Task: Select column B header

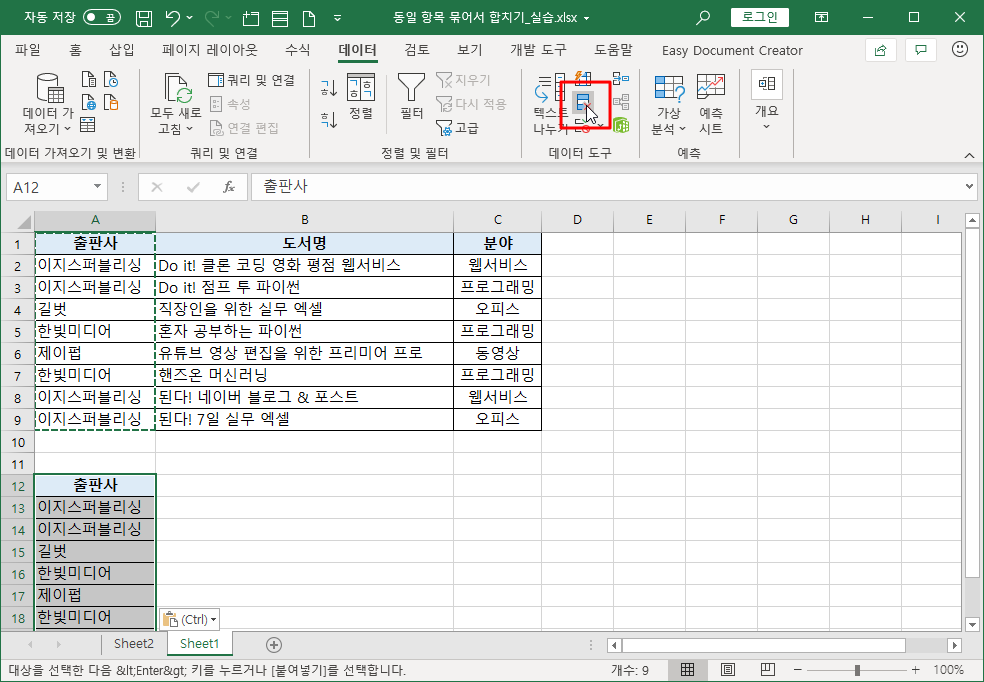Action: [x=304, y=220]
